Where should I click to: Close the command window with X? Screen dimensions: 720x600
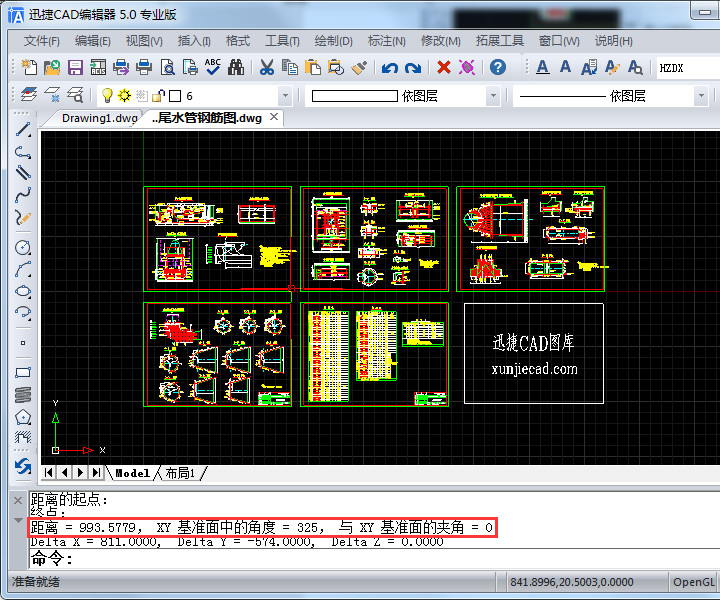tap(18, 500)
